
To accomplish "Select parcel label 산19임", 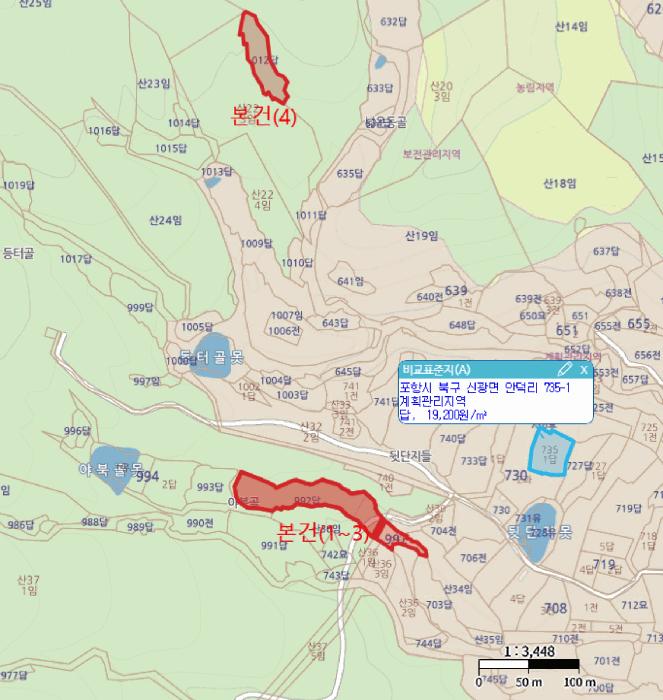I will point(421,236).
